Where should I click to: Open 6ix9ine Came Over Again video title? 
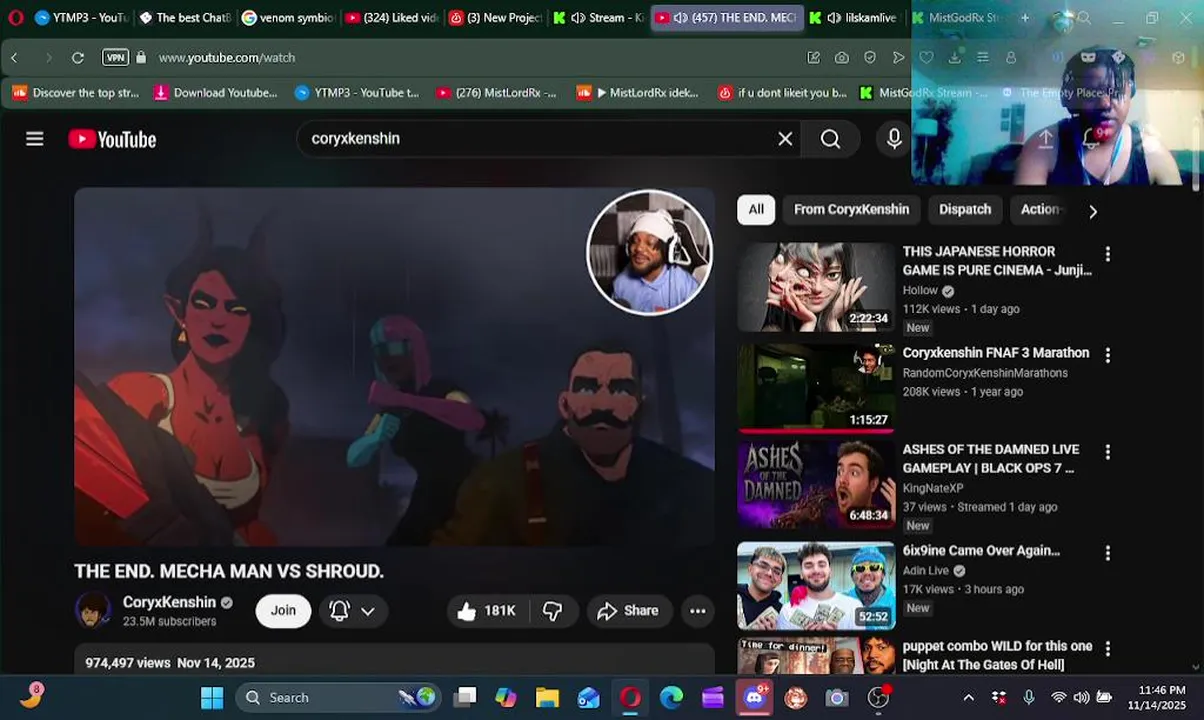(x=981, y=551)
